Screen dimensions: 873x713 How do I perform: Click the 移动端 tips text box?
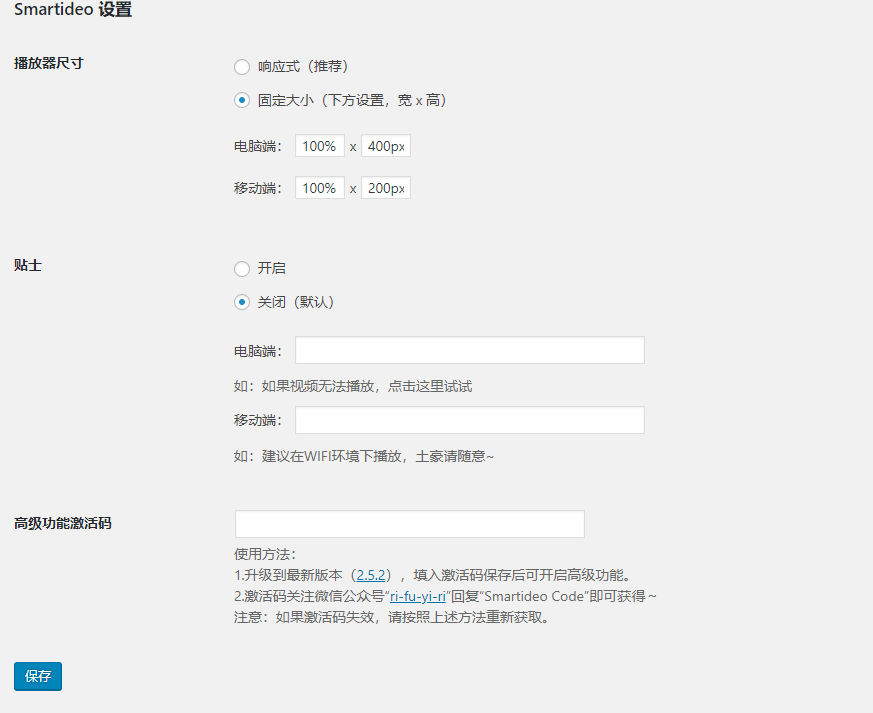469,420
